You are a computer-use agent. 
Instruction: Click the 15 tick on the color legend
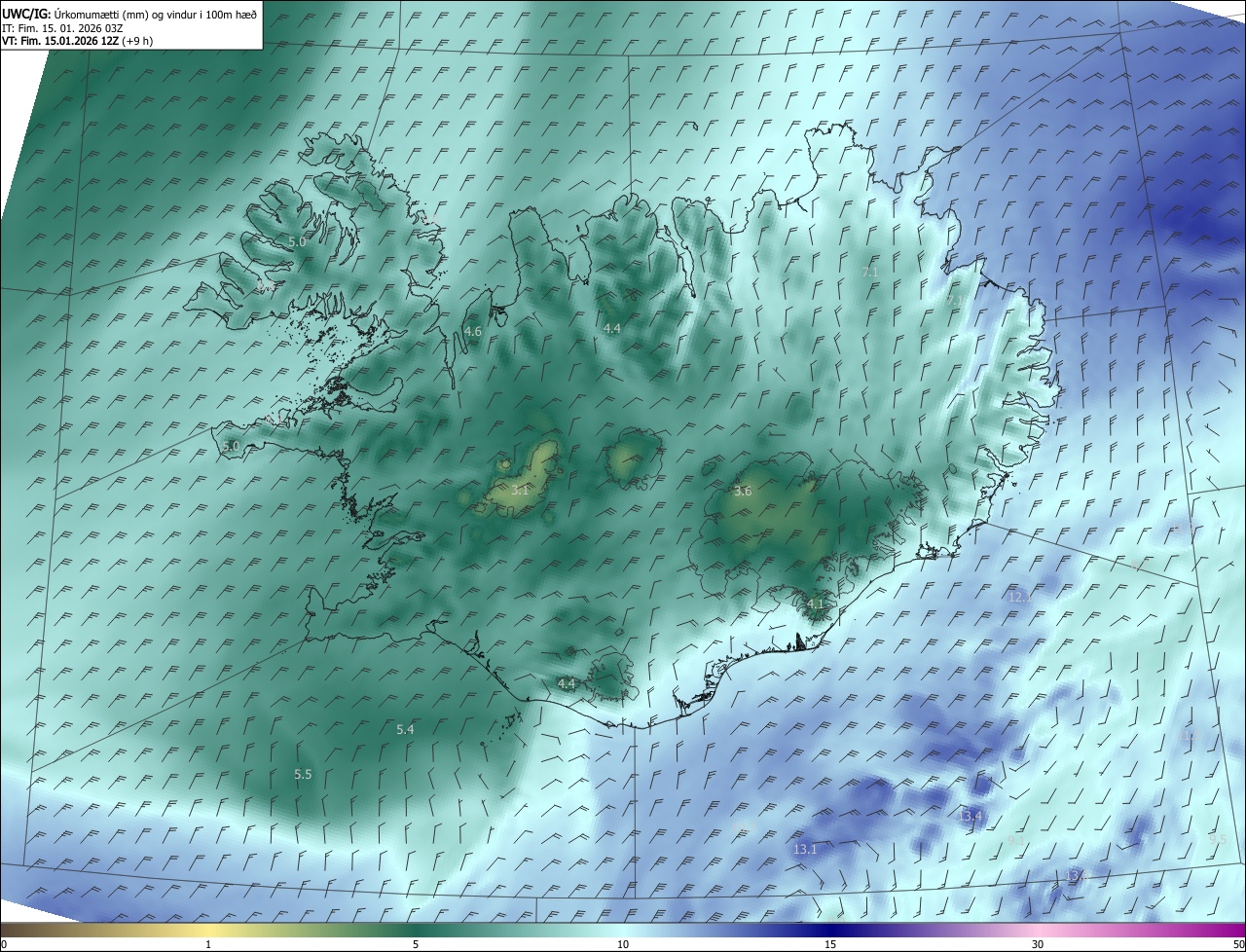830,944
